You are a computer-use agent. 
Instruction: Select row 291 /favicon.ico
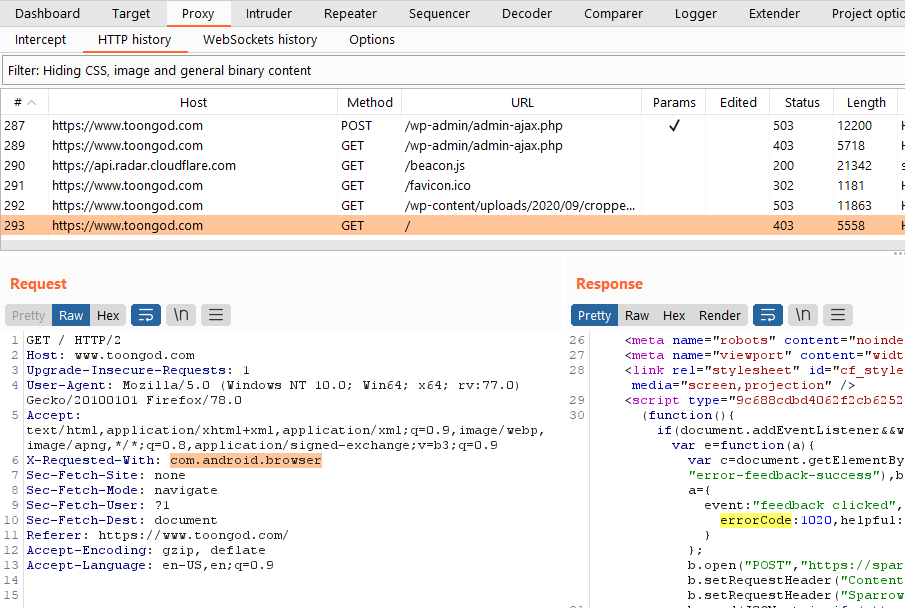(x=452, y=185)
